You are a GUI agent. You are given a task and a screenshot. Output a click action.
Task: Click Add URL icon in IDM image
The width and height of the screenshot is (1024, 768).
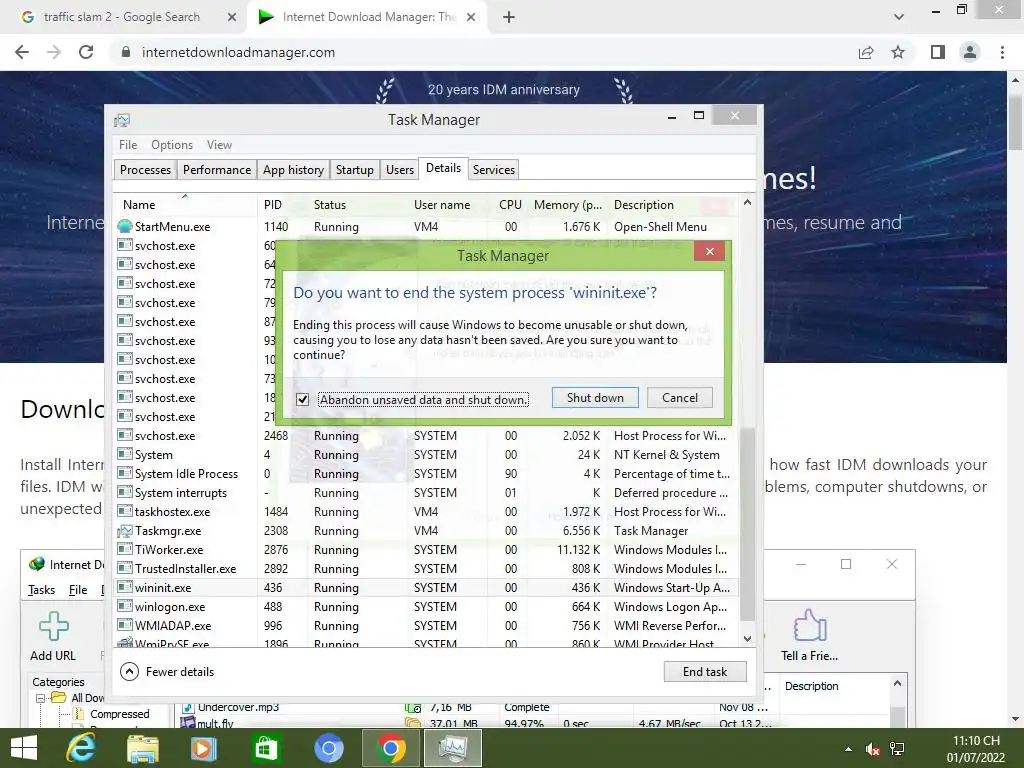[x=54, y=626]
